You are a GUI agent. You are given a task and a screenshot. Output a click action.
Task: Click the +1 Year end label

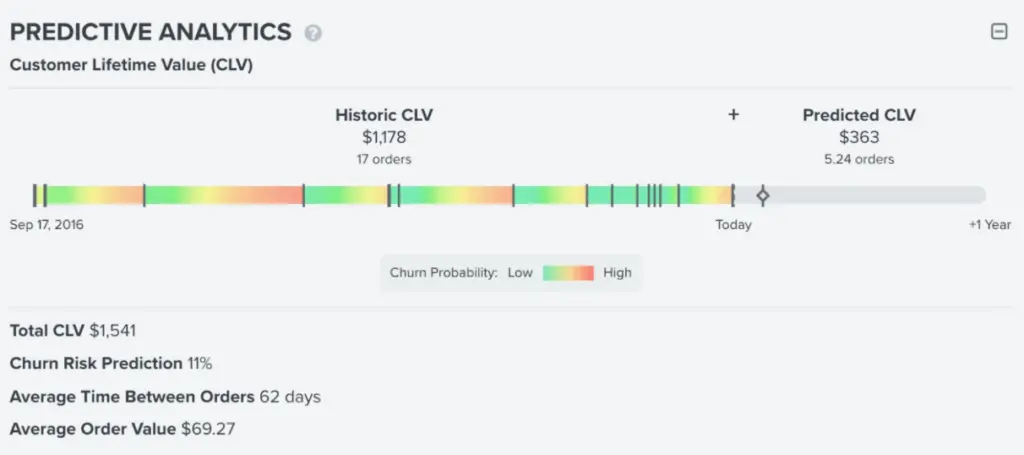click(989, 225)
